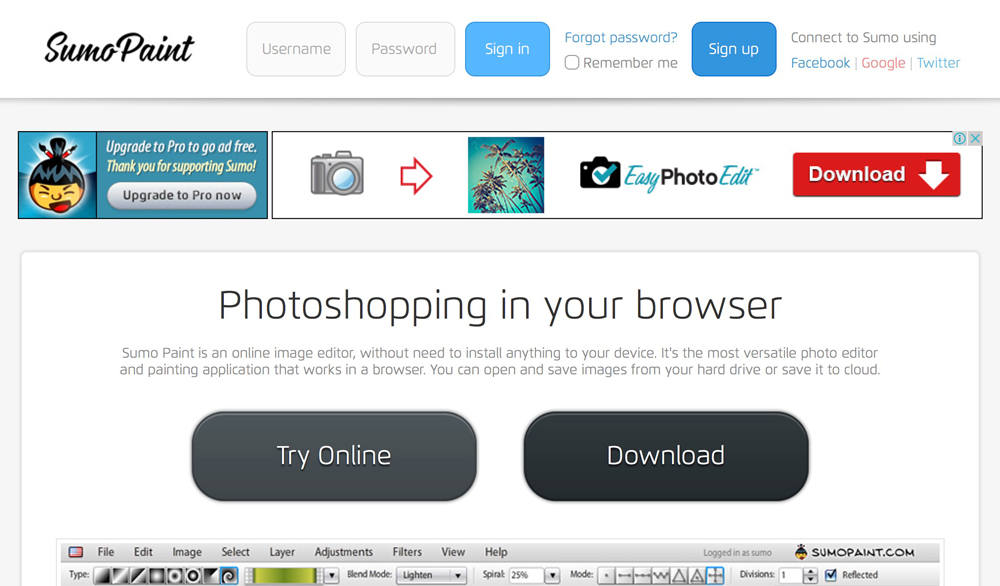The image size is (1000, 586).
Task: Click the 'Photoshopping in your browser' heading
Action: pos(500,306)
